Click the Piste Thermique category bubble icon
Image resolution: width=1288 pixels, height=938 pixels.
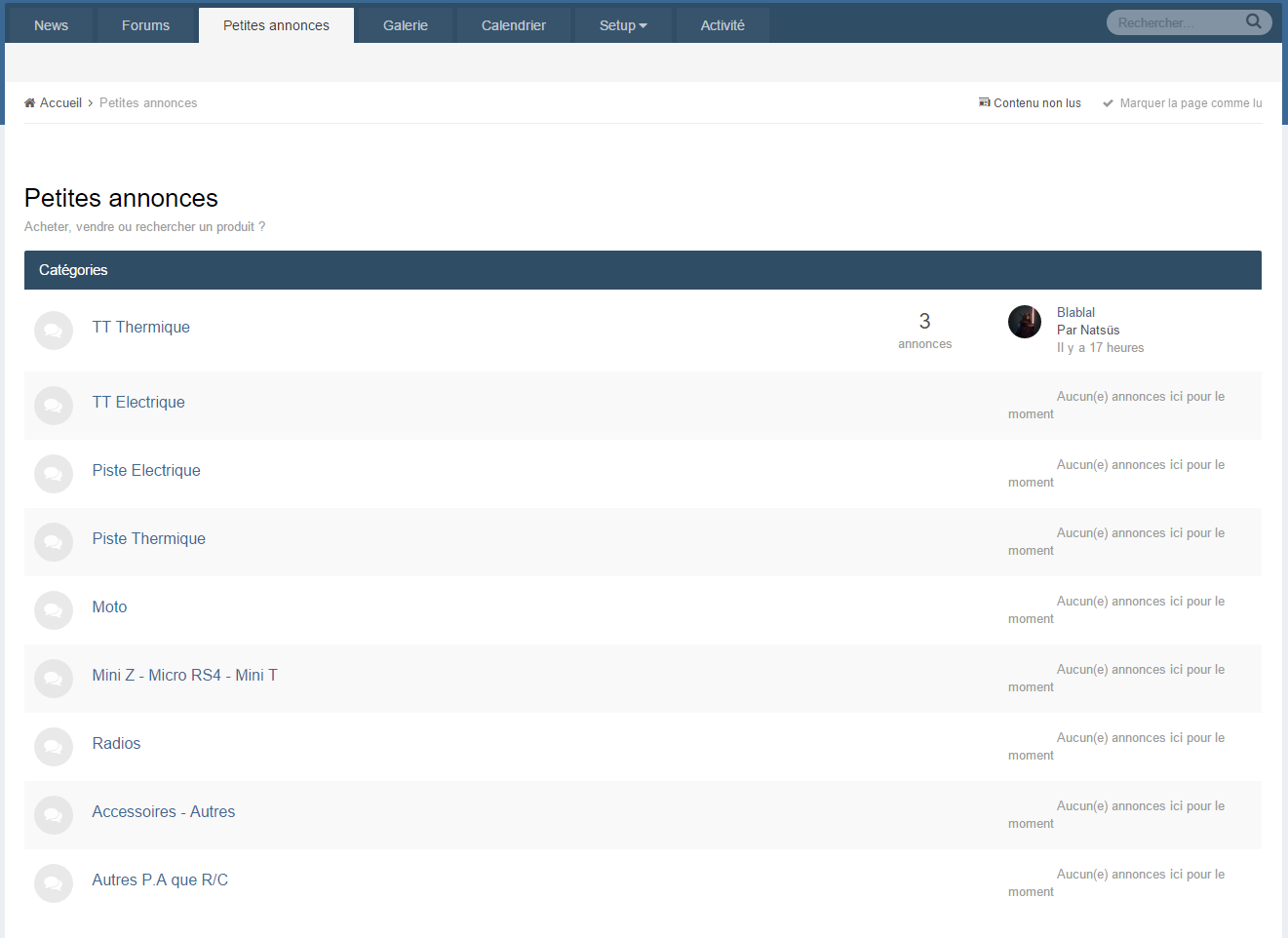[x=54, y=542]
